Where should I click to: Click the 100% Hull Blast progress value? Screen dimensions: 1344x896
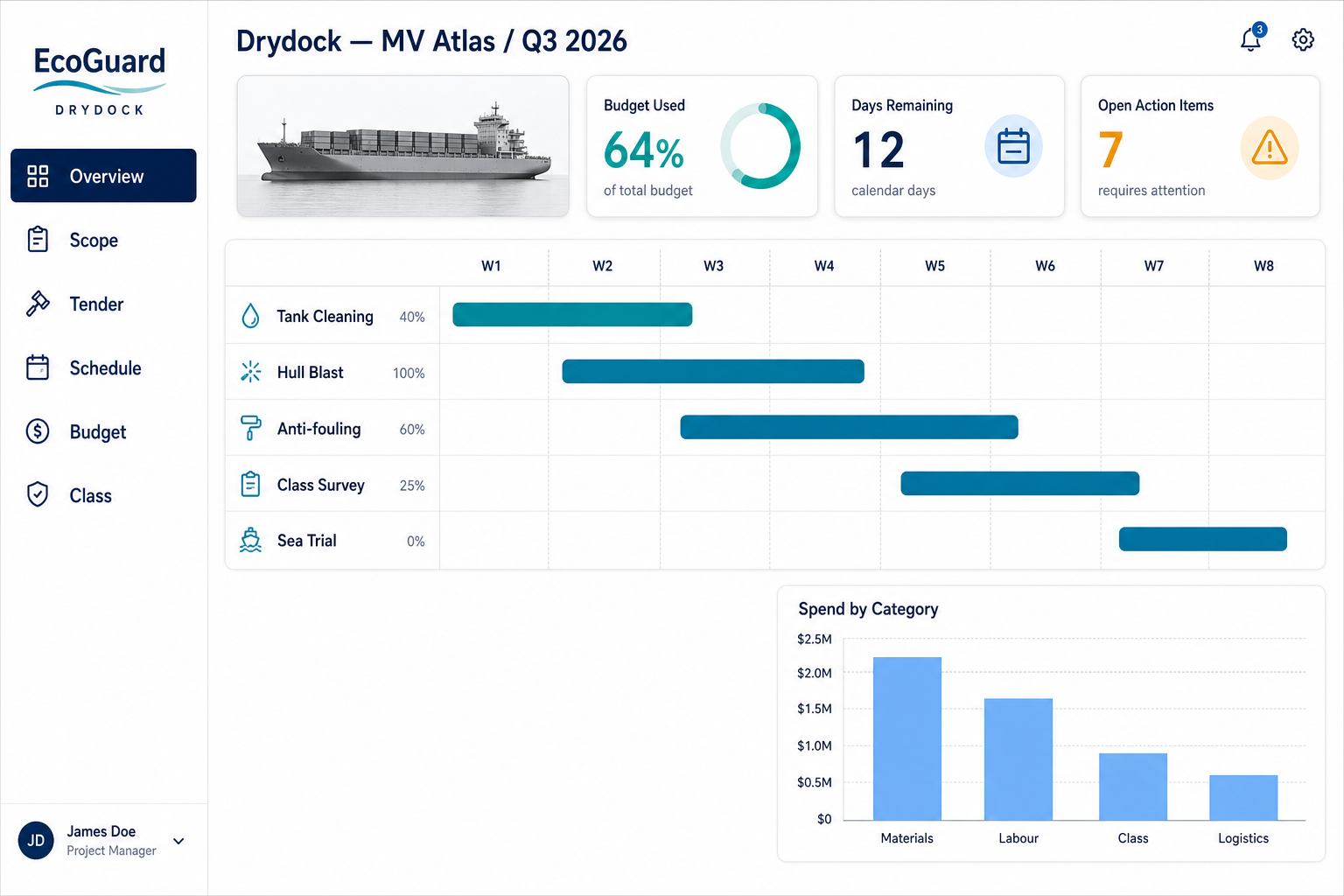[409, 373]
